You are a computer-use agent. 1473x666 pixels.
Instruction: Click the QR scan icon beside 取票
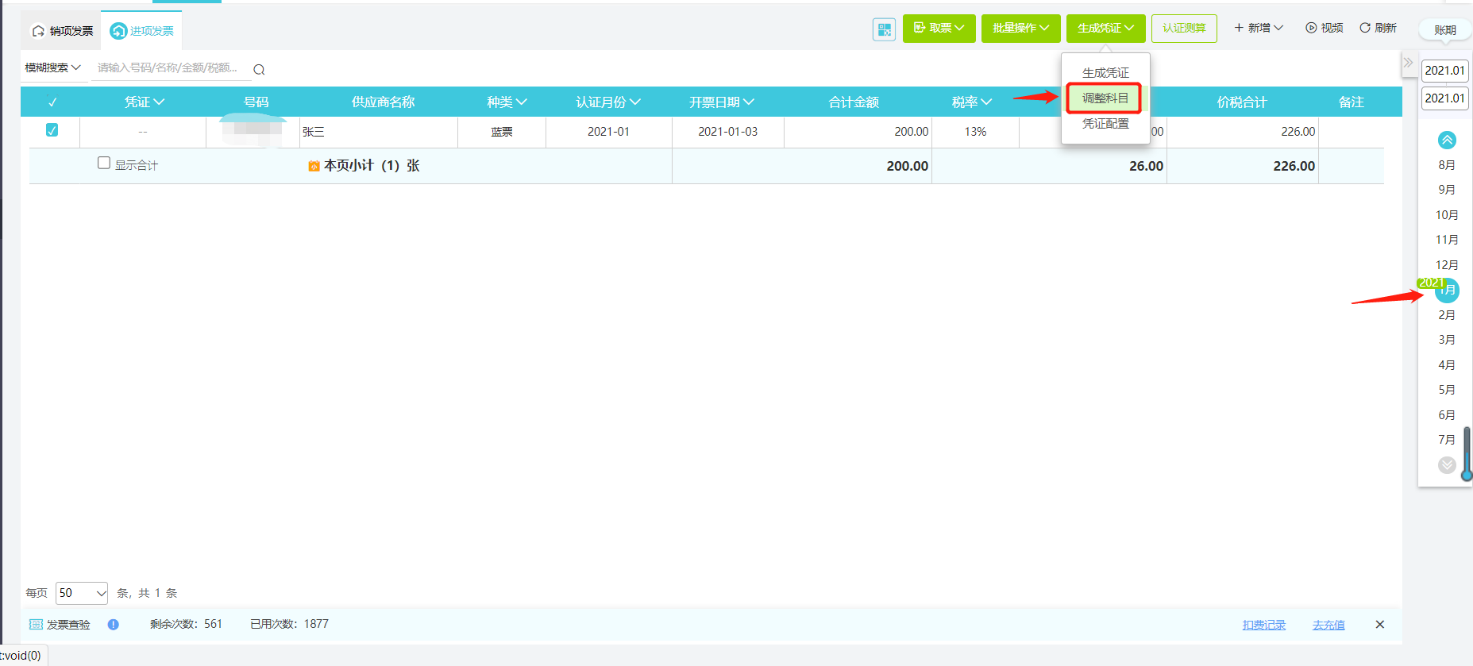(884, 30)
